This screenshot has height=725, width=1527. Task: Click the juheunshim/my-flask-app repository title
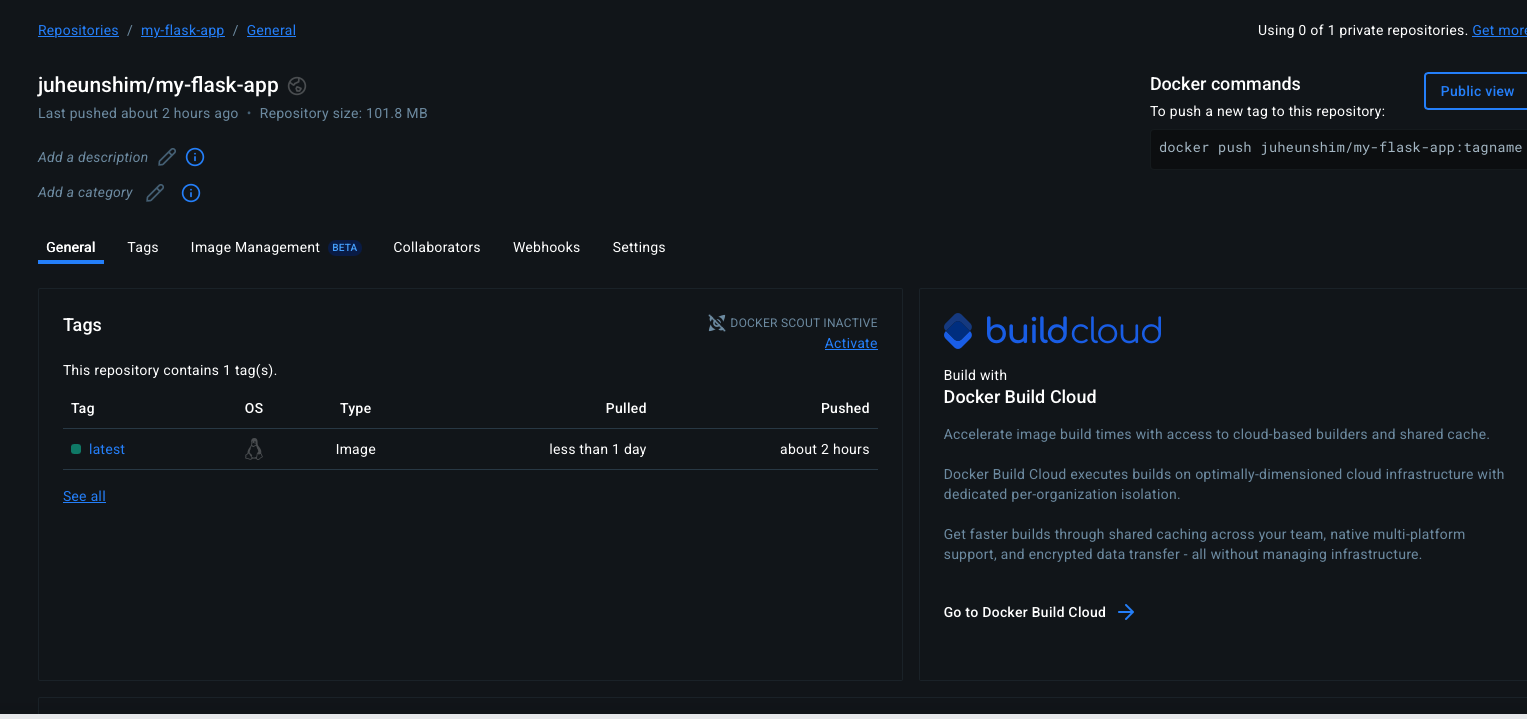coord(158,85)
